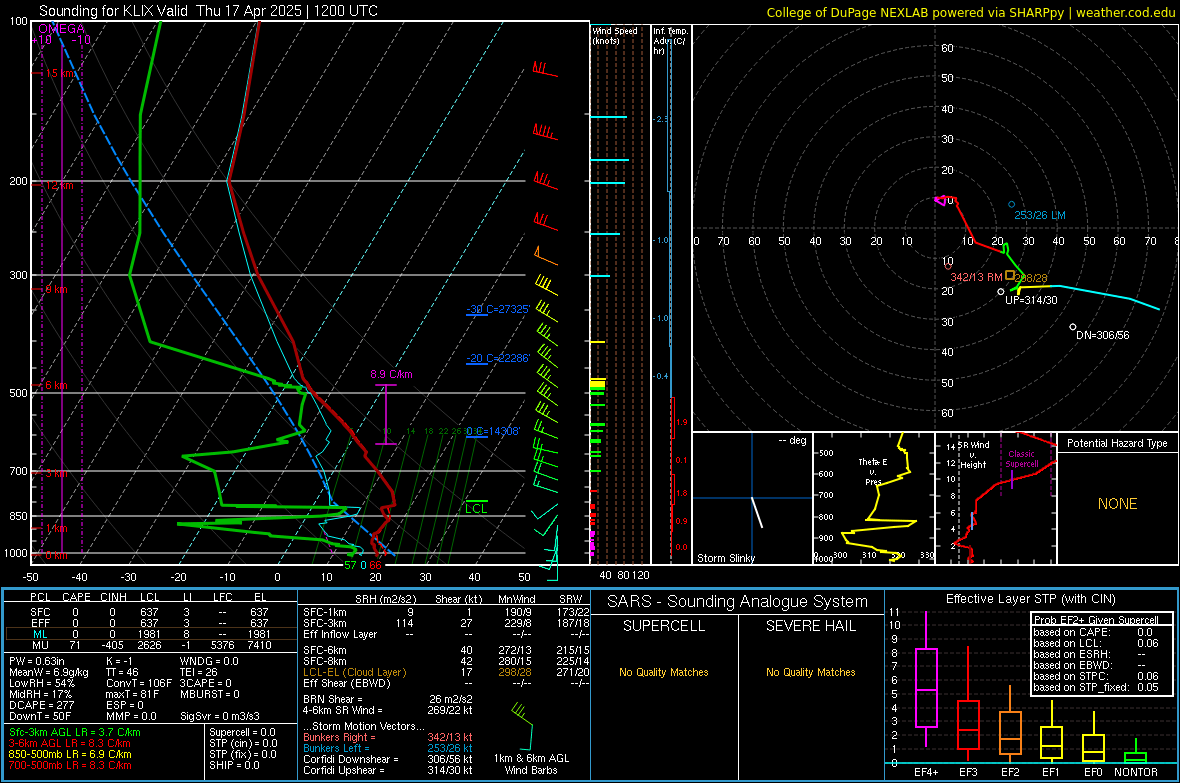Click the purple 'Classic Supercell' label
Image resolution: width=1180 pixels, height=783 pixels.
tap(1022, 459)
